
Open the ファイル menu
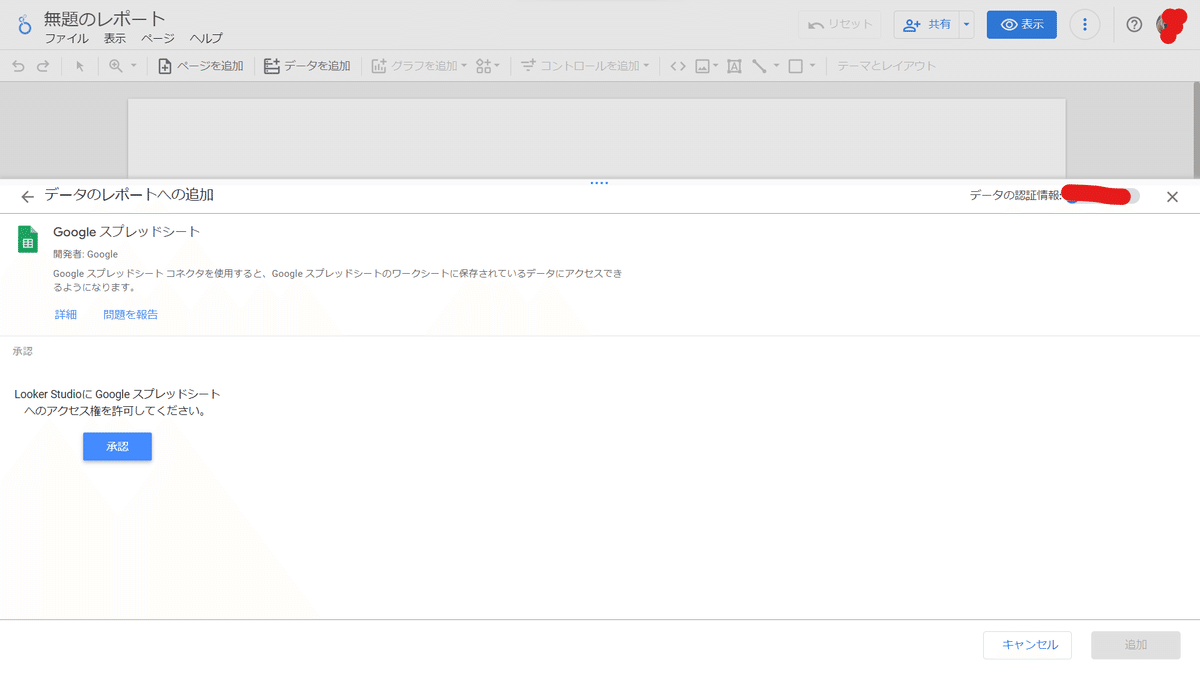(66, 39)
